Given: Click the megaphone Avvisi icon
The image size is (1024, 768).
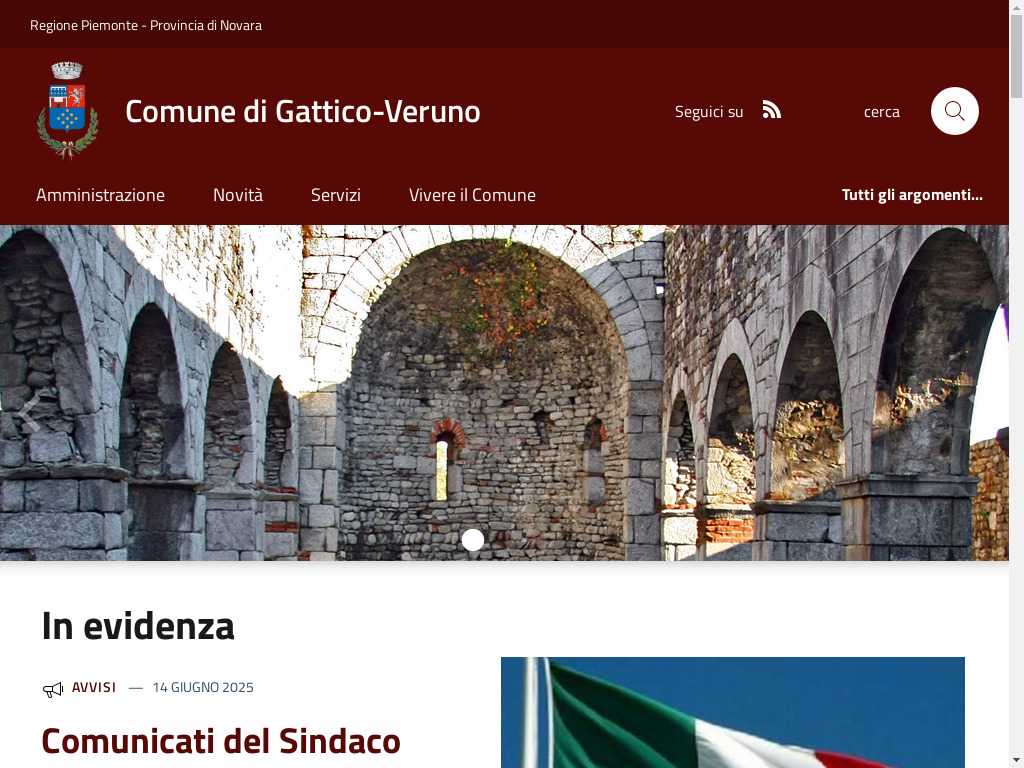Looking at the screenshot, I should click(x=53, y=689).
